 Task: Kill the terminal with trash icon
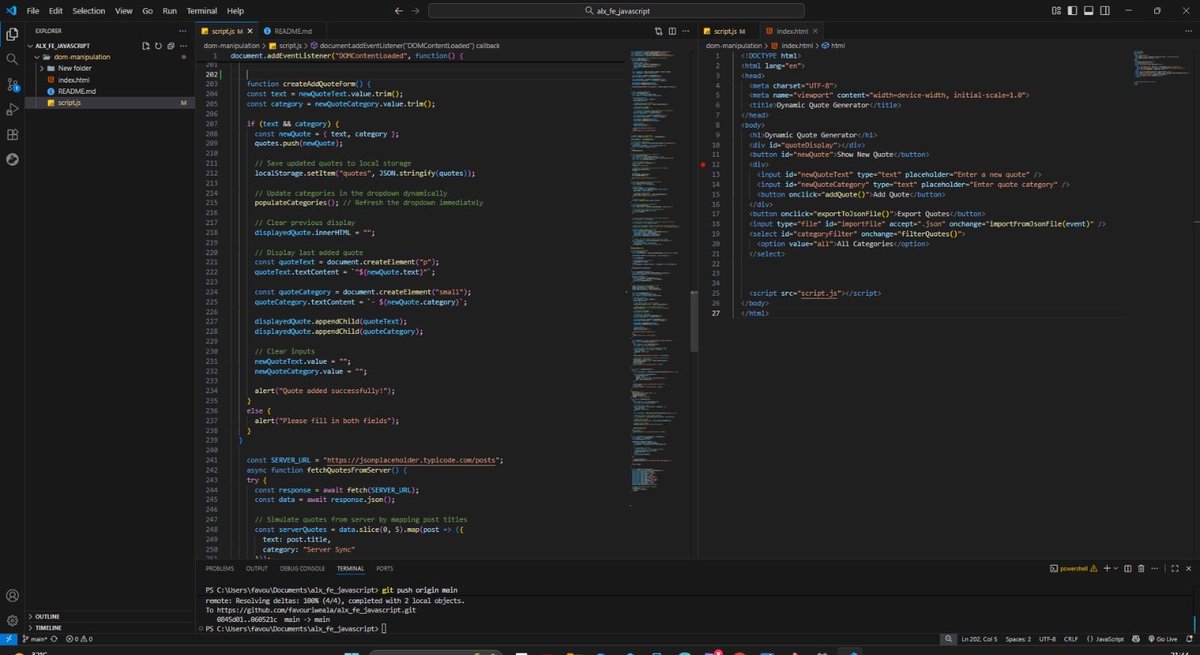1142,568
